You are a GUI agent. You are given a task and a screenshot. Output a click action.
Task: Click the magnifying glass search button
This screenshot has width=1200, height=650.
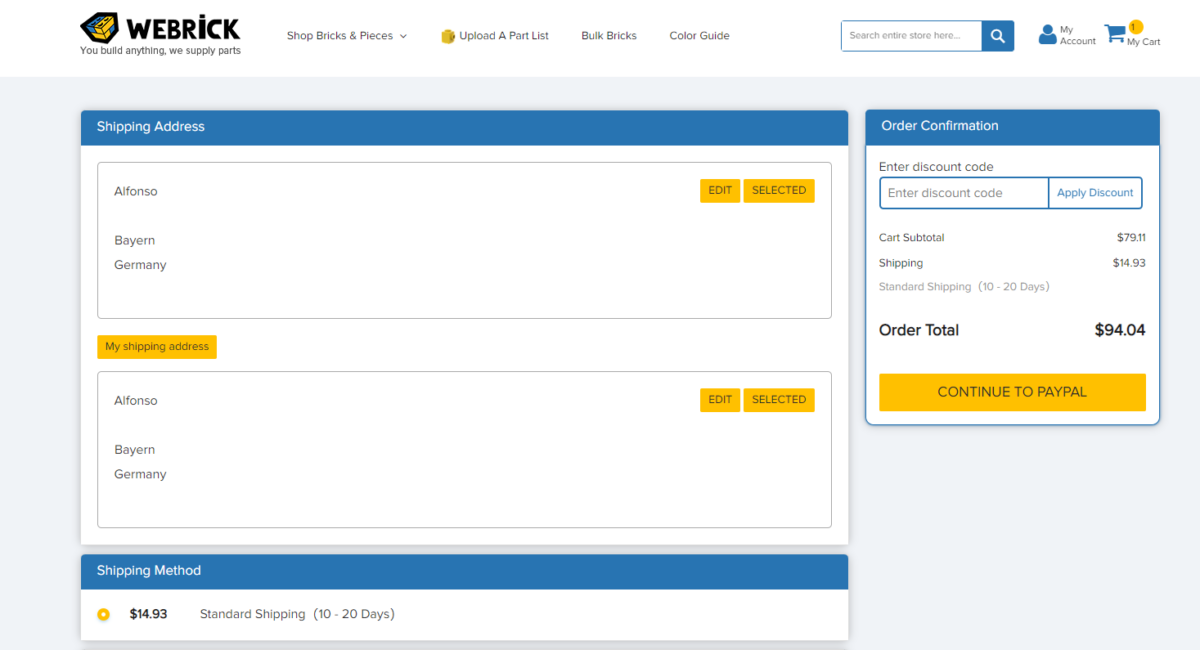pyautogui.click(x=997, y=36)
